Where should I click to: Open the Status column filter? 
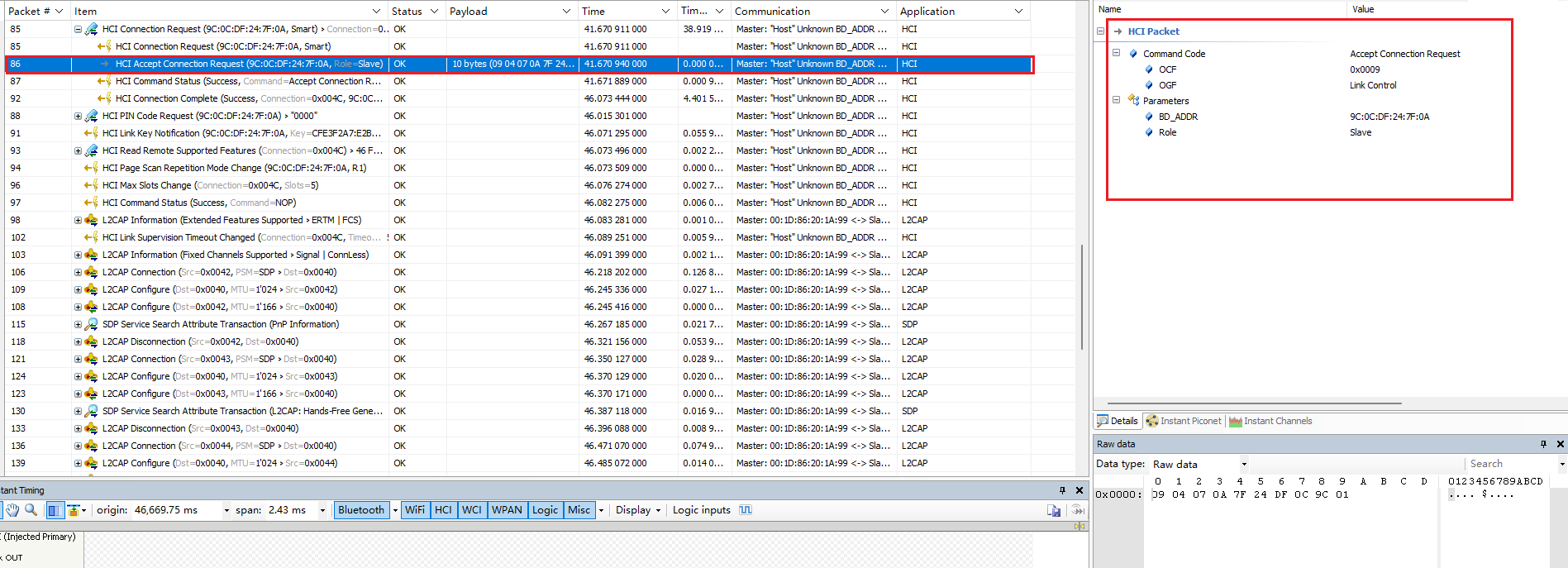[433, 12]
